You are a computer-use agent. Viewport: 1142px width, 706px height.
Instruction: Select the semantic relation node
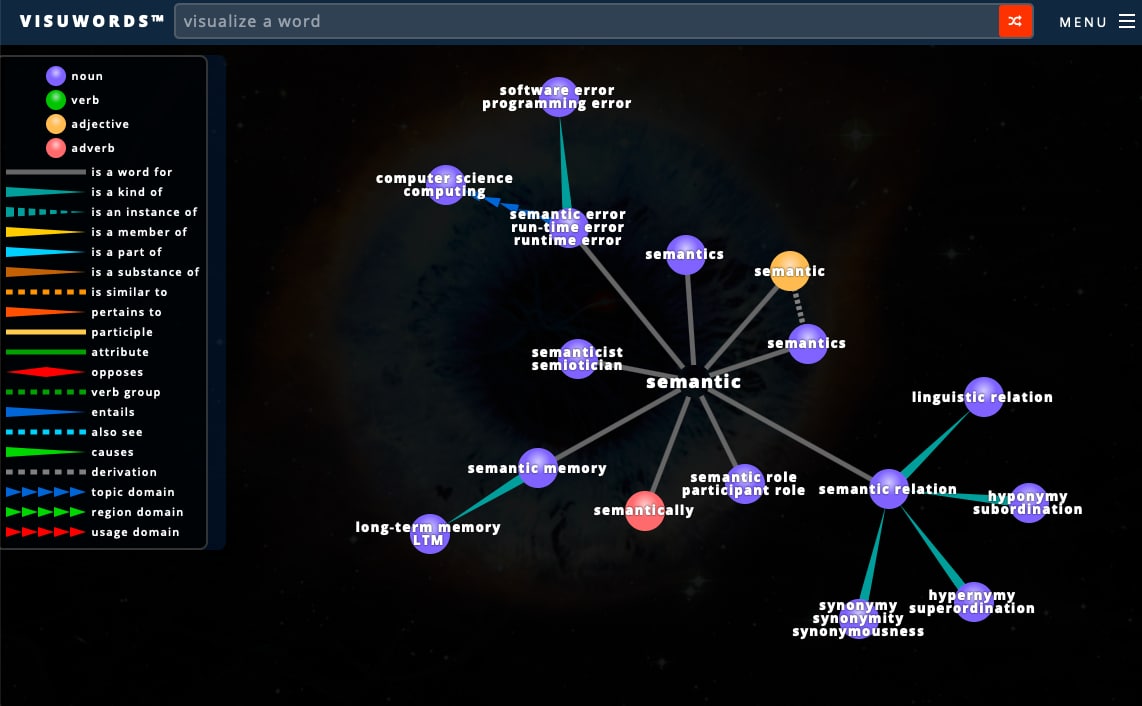coord(889,489)
